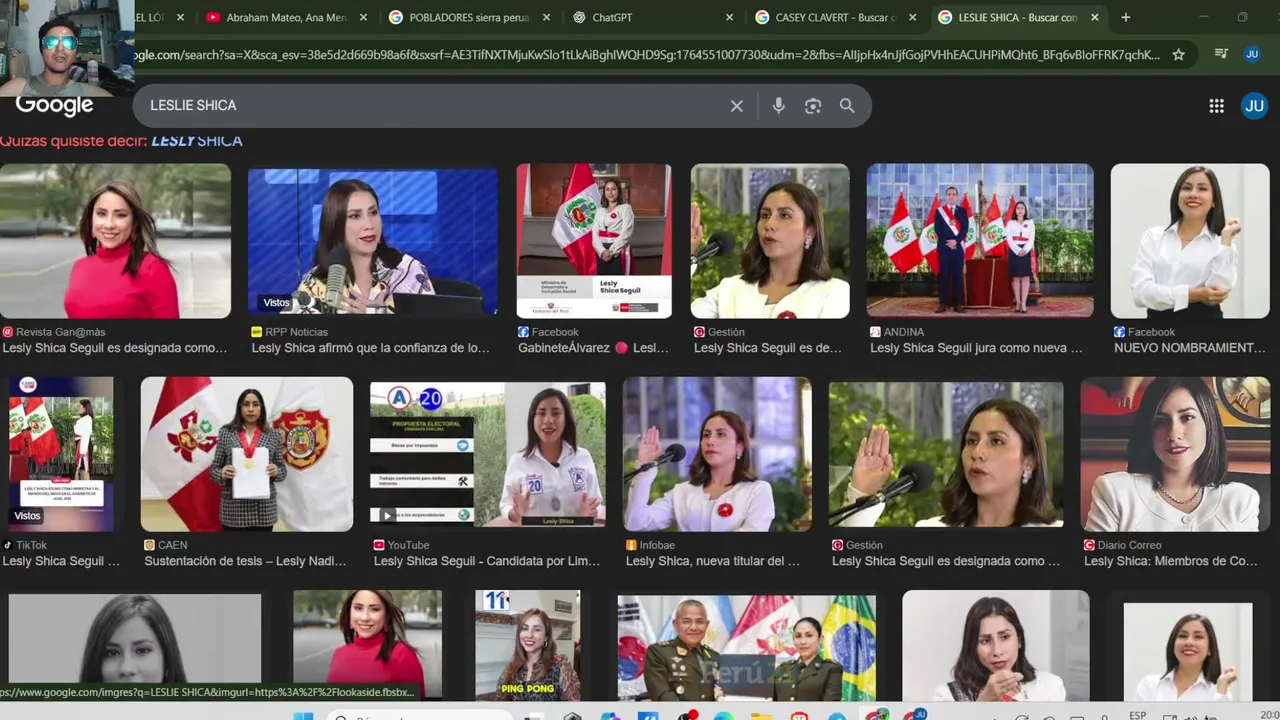
Task: Click Diario Correo source label
Action: (x=1130, y=545)
